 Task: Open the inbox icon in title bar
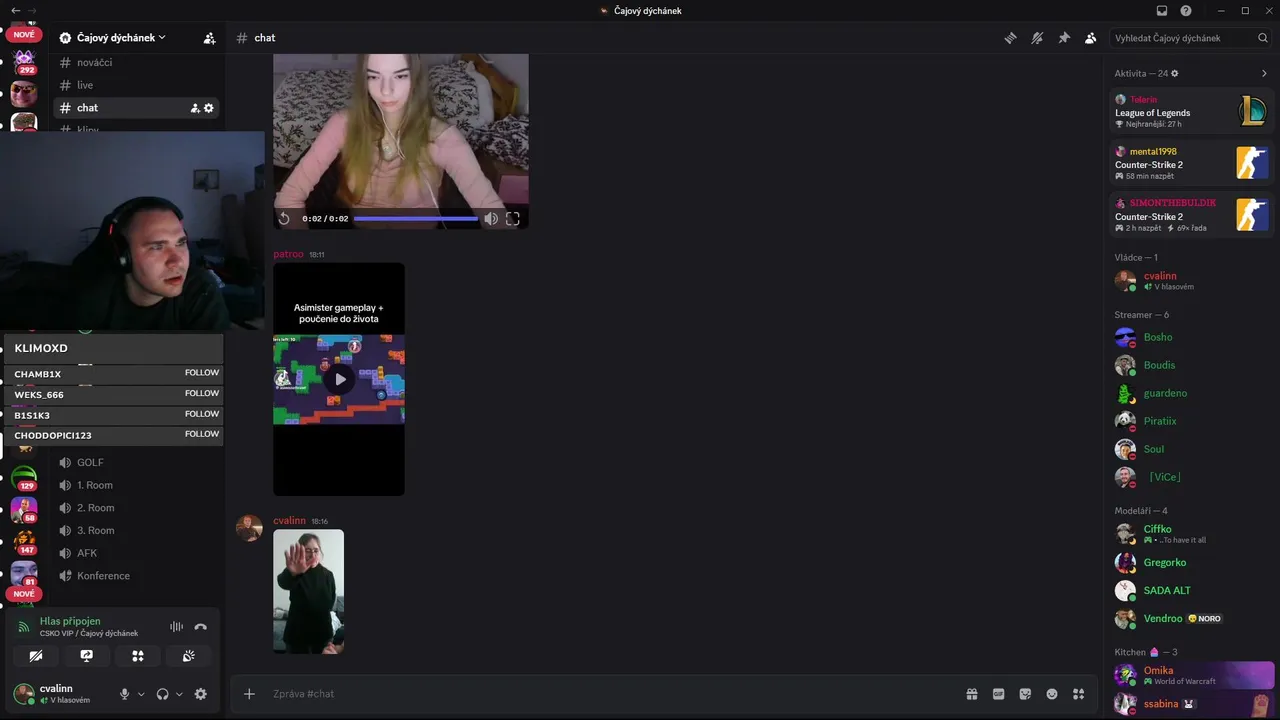1162,11
